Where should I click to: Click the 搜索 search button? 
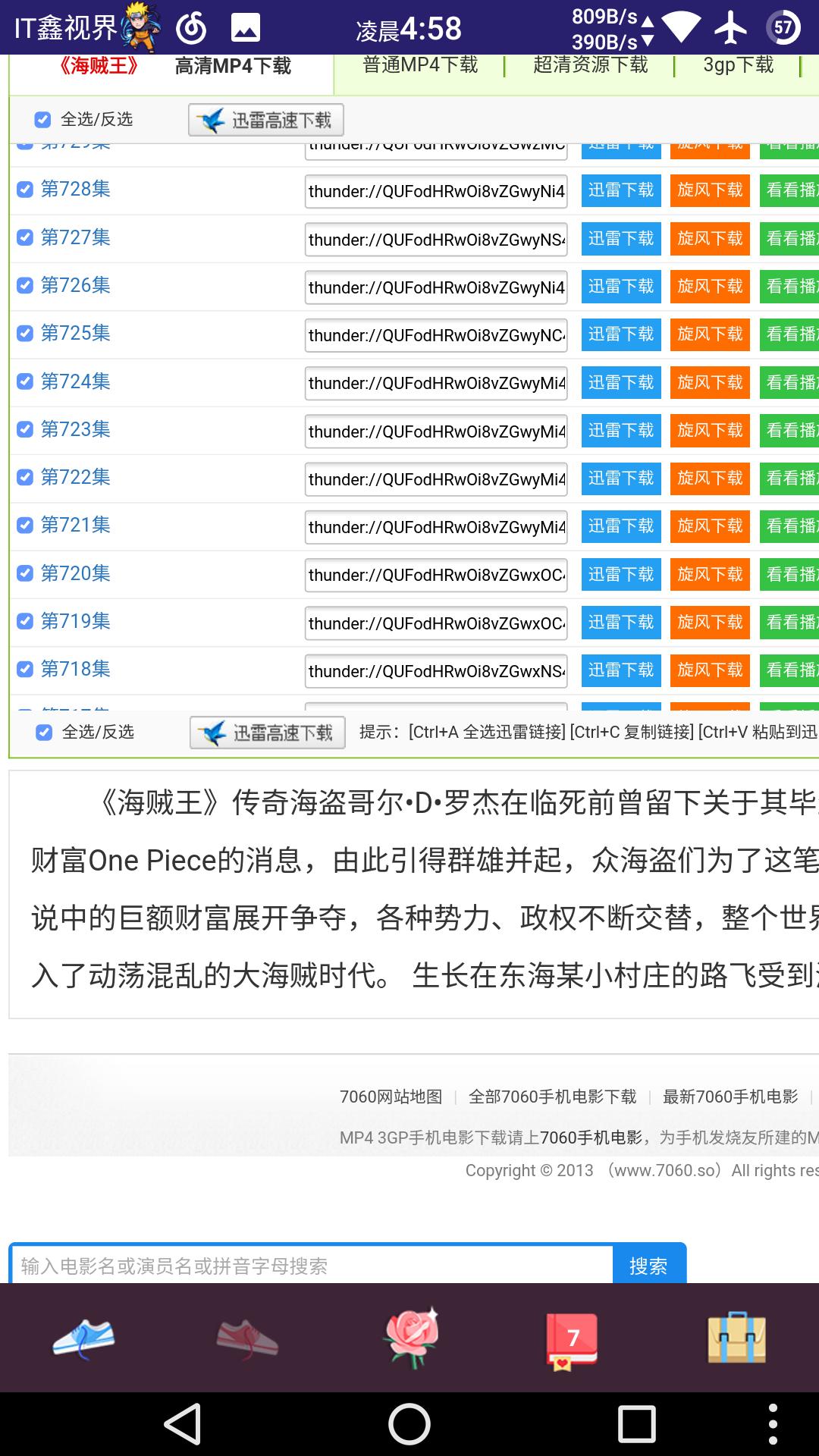(x=649, y=1266)
